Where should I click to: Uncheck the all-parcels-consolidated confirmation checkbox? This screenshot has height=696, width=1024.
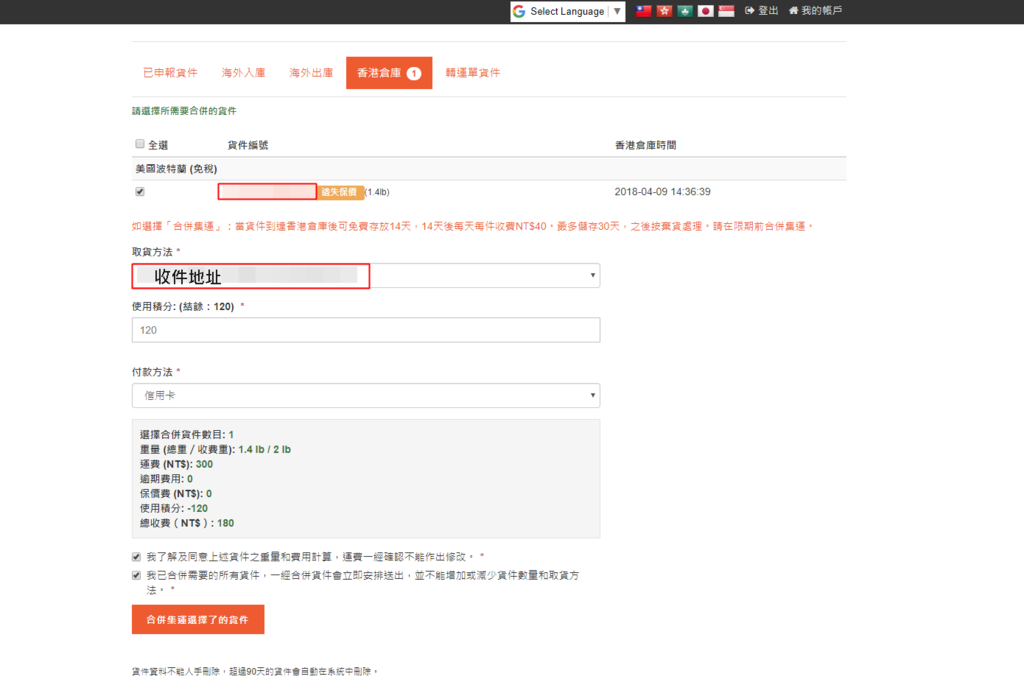[x=137, y=575]
